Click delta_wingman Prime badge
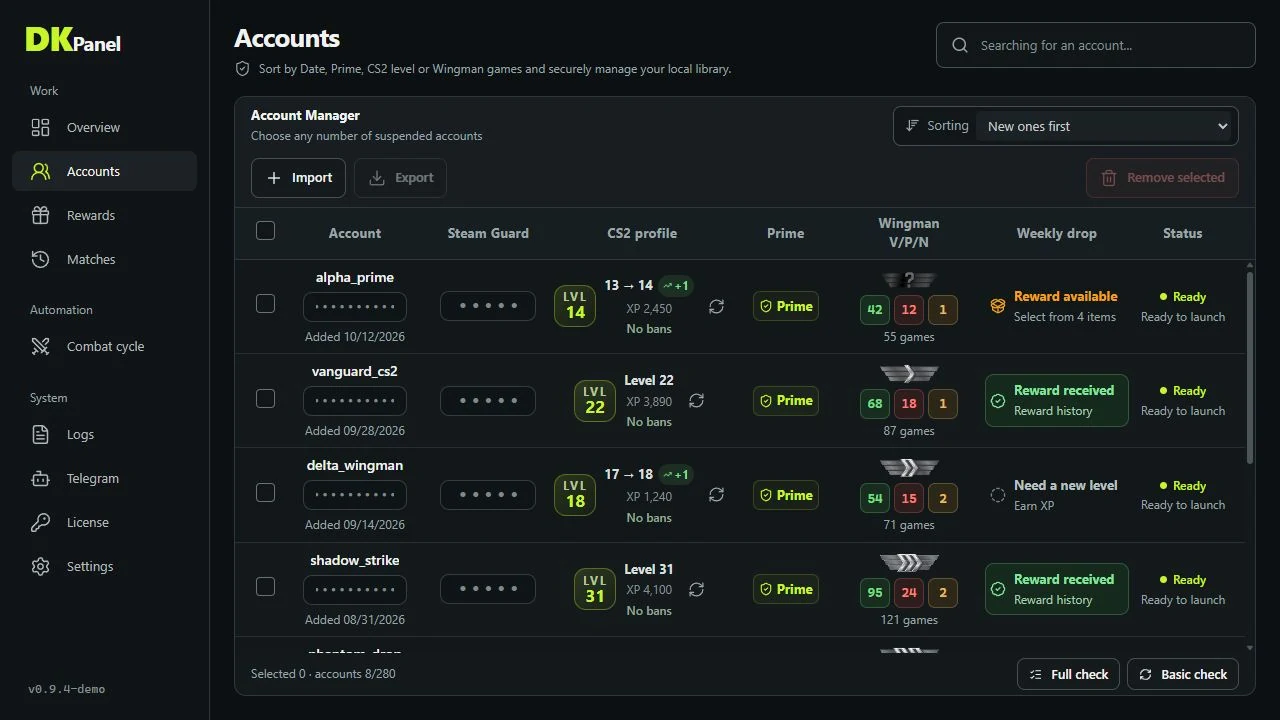The image size is (1280, 720). tap(786, 495)
